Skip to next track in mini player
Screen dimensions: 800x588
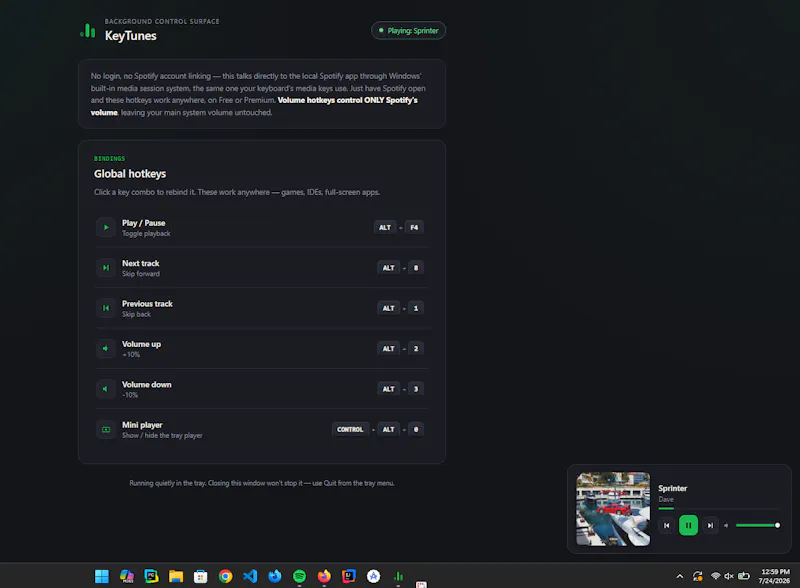coord(710,525)
